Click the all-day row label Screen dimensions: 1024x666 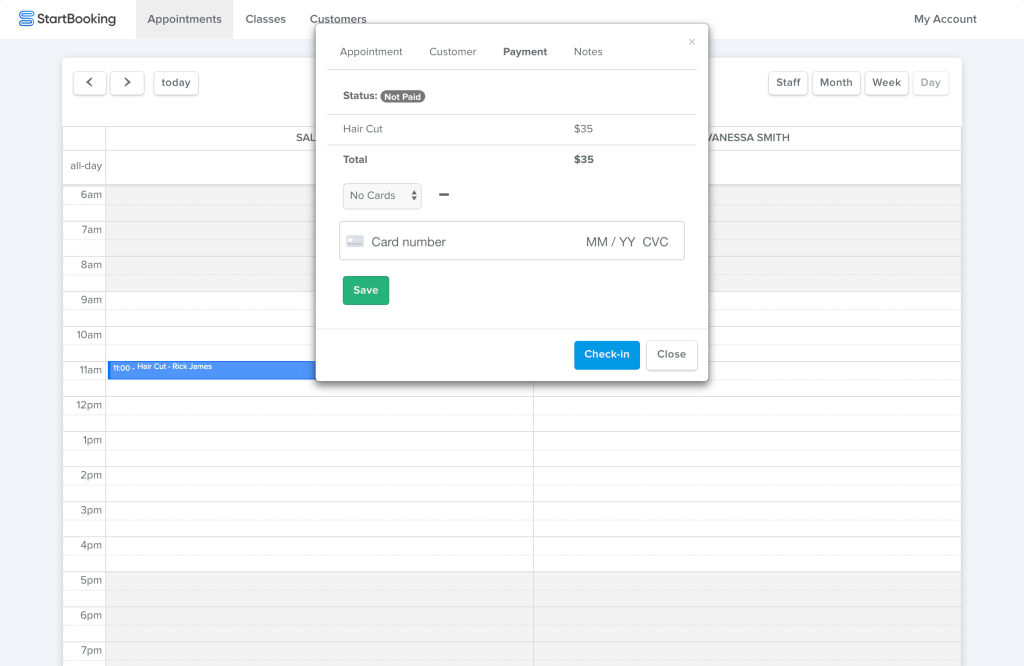coord(86,166)
